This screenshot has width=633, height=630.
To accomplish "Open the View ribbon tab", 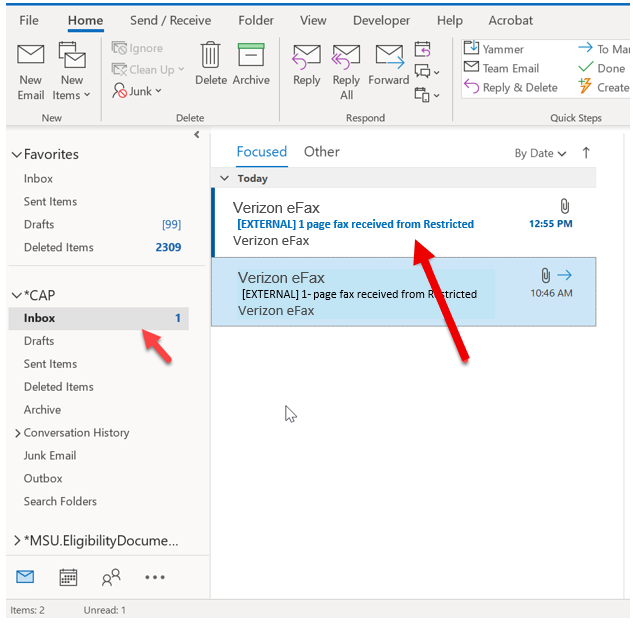I will pos(313,20).
